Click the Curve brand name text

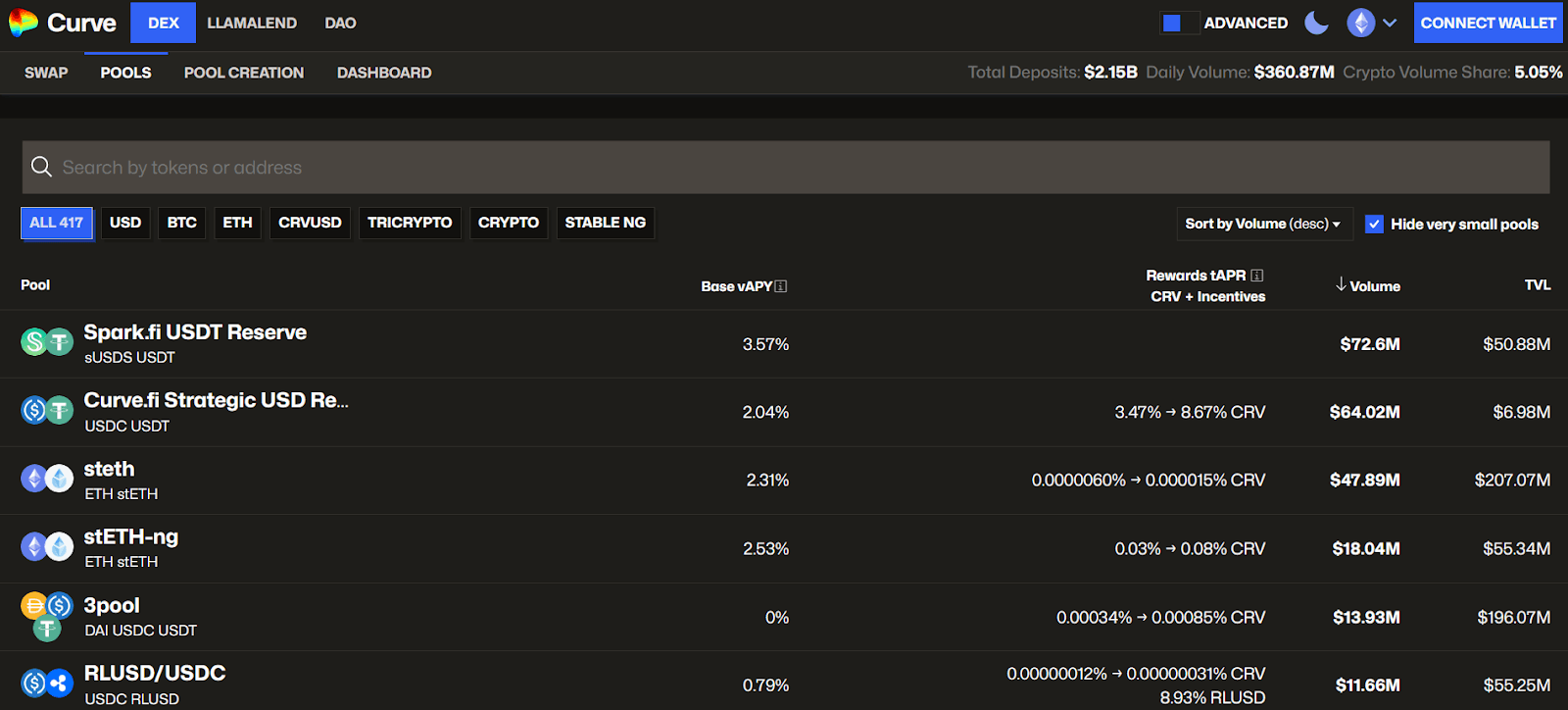tap(81, 23)
